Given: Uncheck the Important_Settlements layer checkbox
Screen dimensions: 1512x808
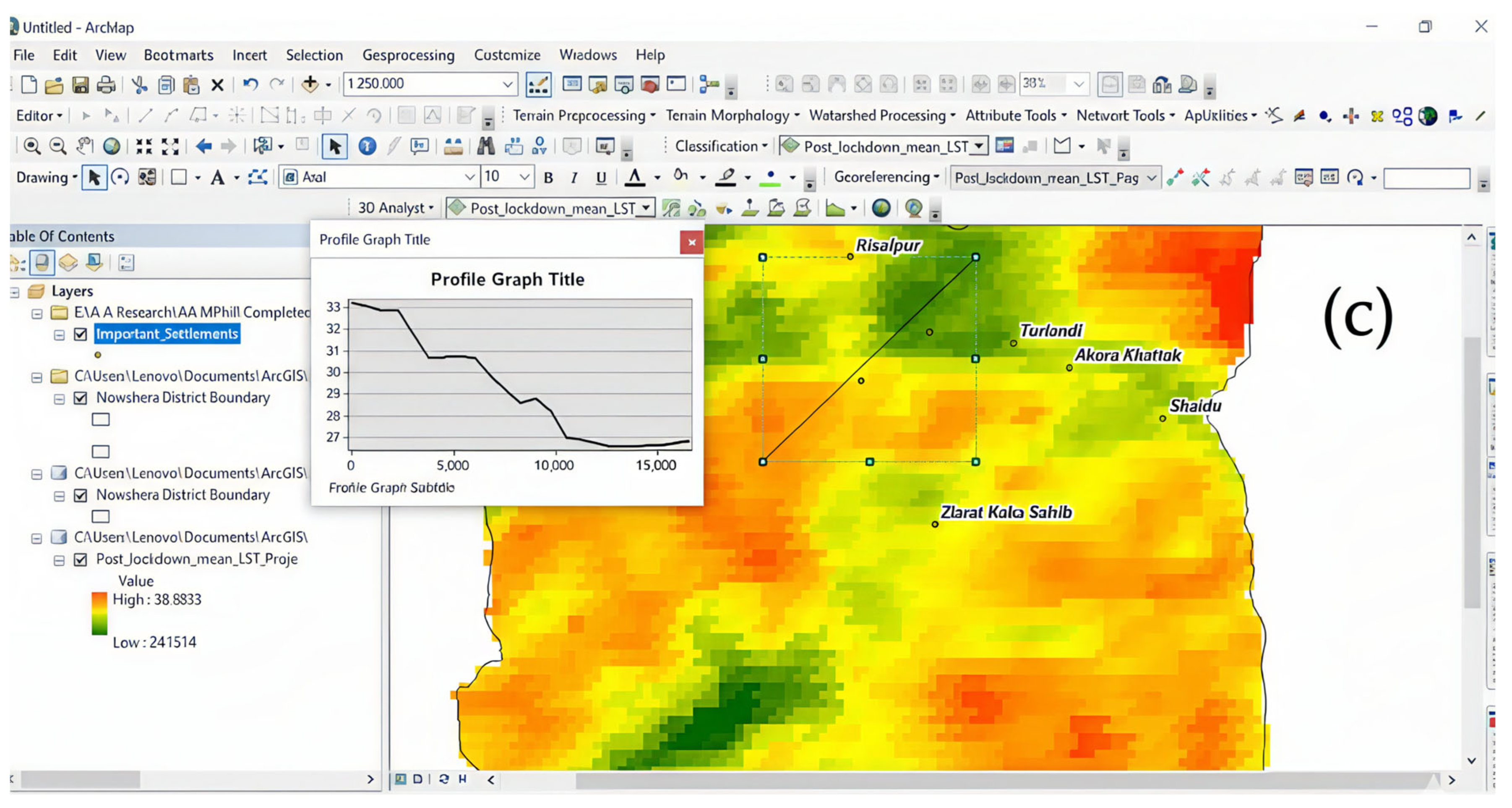Looking at the screenshot, I should (x=81, y=334).
